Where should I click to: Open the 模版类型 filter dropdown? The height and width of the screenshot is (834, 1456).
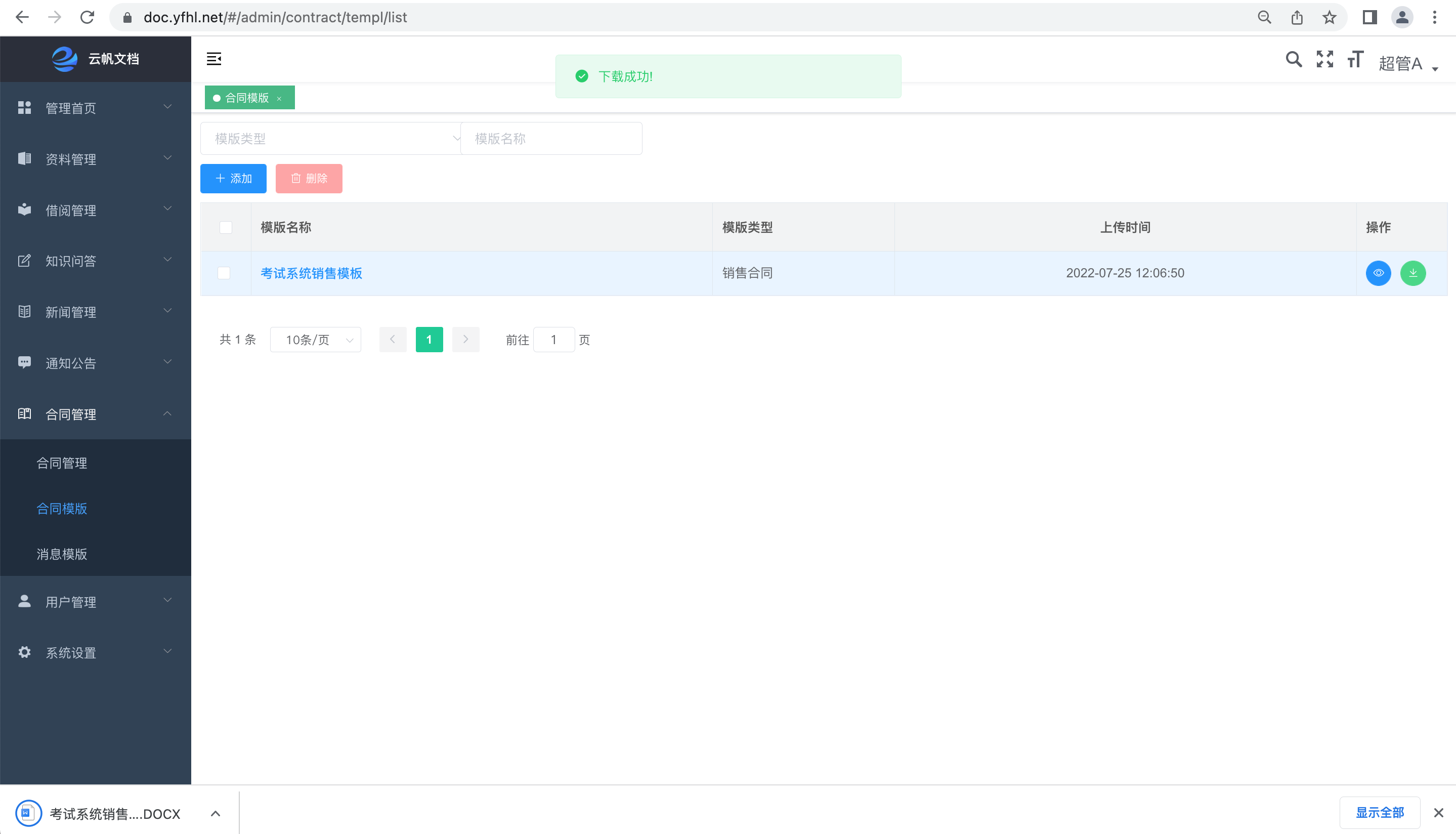[x=330, y=139]
